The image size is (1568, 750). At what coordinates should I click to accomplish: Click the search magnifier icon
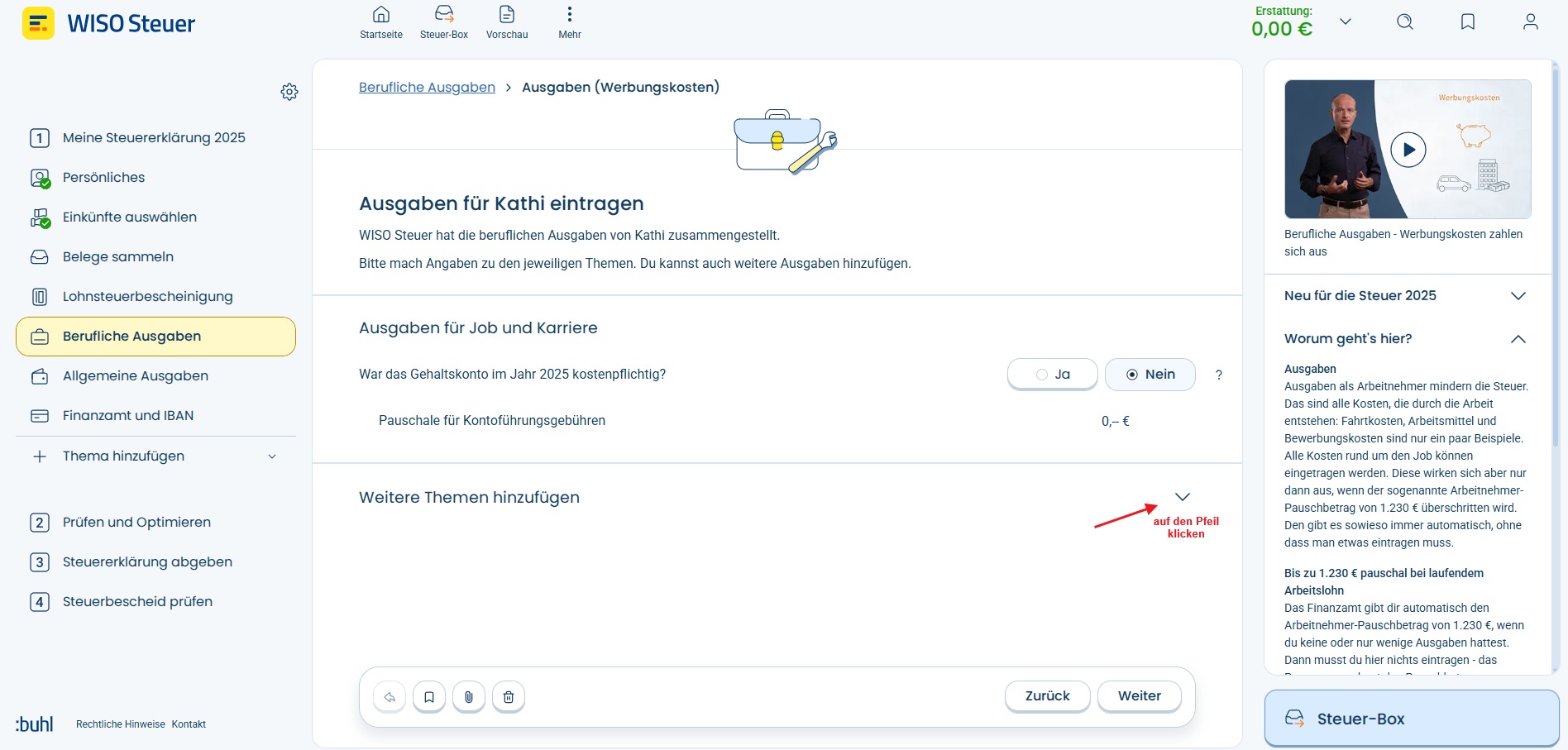point(1405,21)
